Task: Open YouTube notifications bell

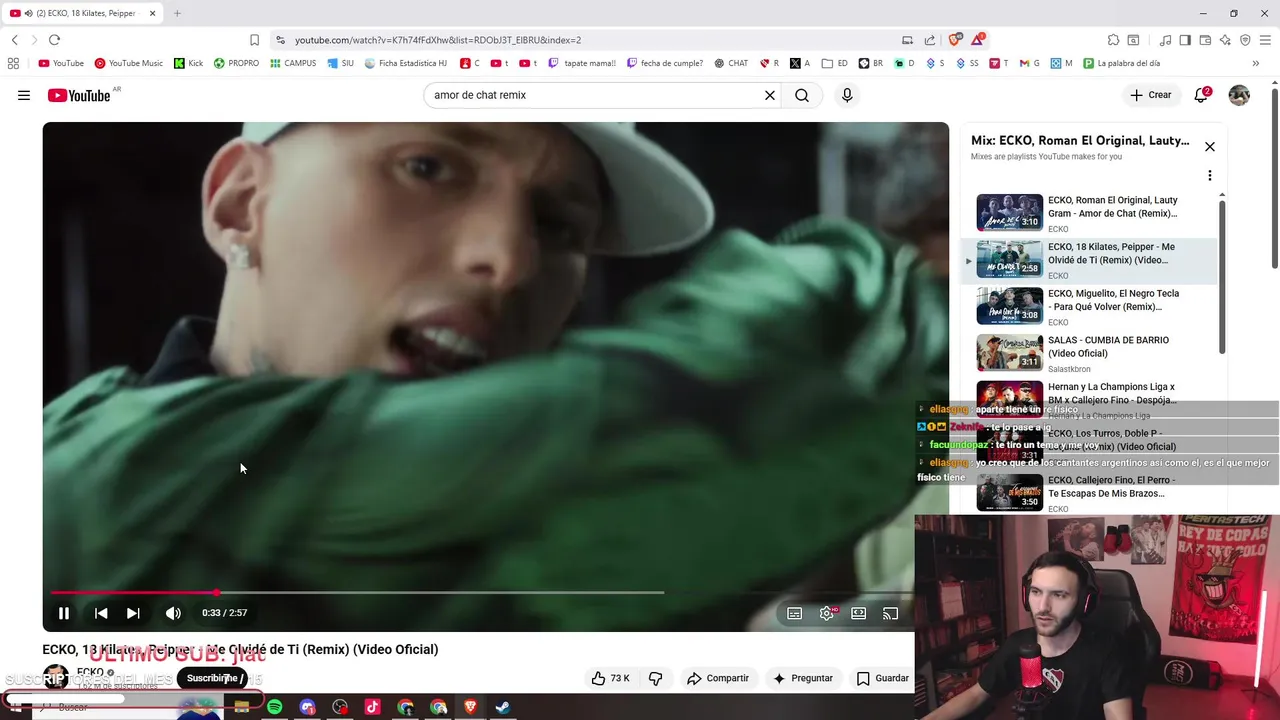Action: coord(1202,95)
